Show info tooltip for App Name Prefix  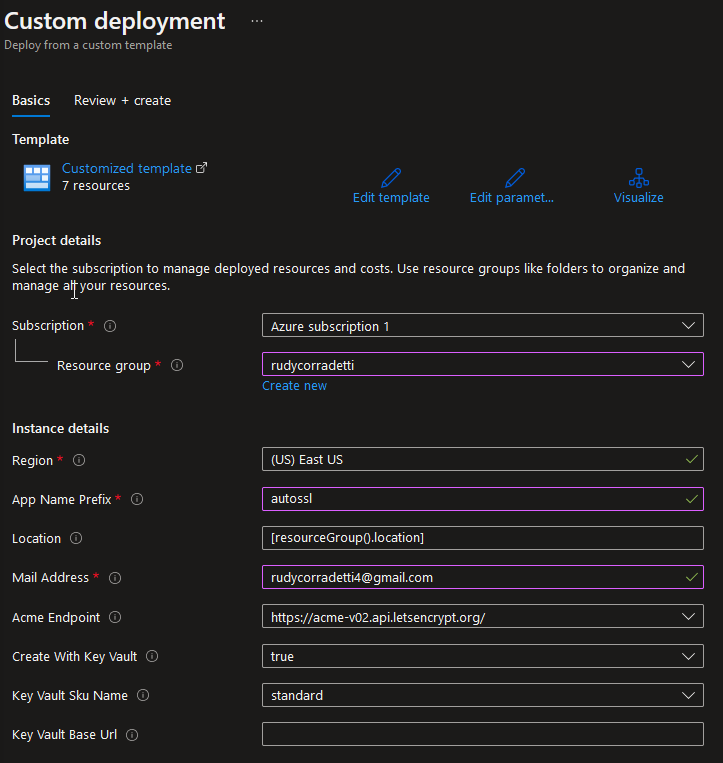click(137, 499)
